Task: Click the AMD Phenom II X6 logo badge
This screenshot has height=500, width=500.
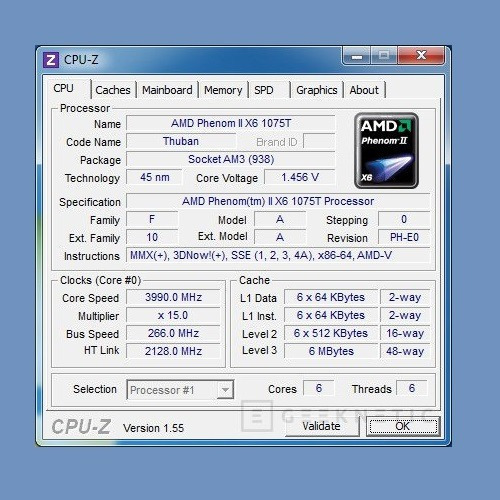Action: (x=386, y=151)
